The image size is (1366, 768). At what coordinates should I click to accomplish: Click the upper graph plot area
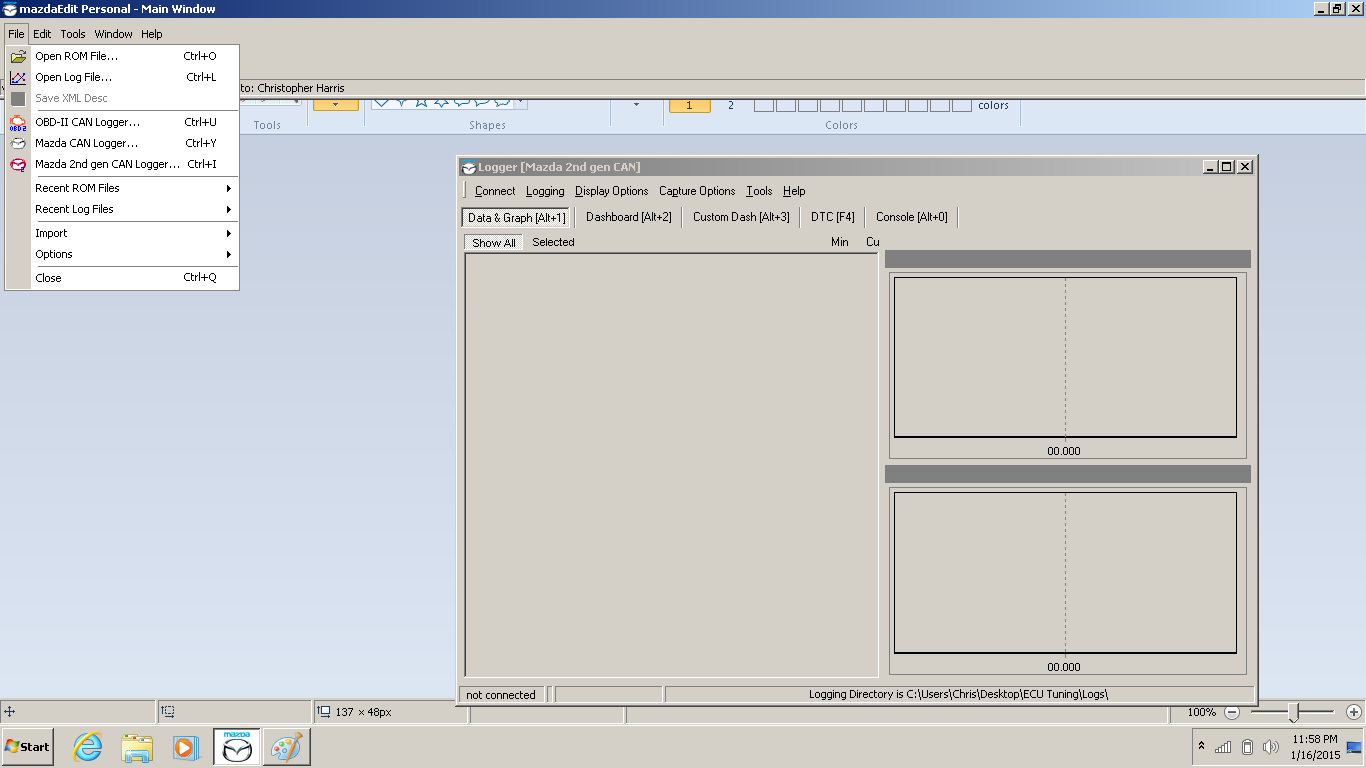(x=1065, y=357)
